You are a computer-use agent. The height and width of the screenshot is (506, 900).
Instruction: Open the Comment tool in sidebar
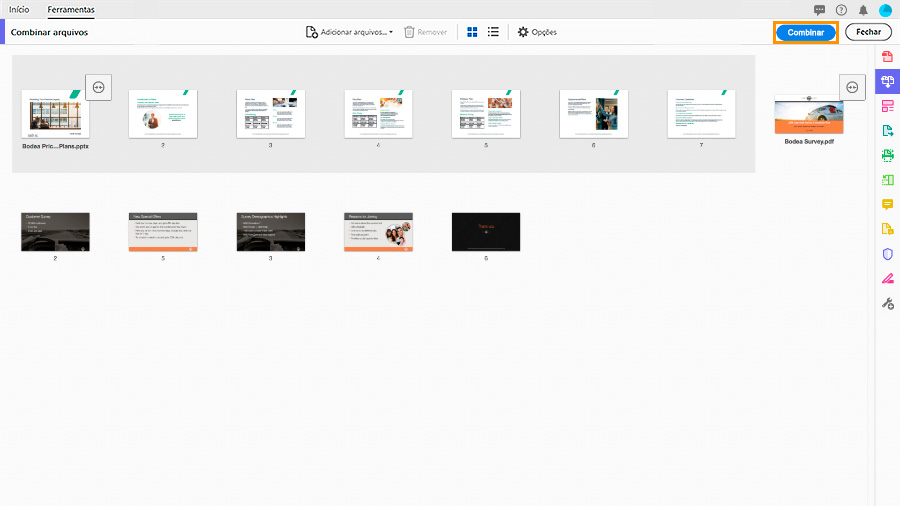(x=887, y=204)
